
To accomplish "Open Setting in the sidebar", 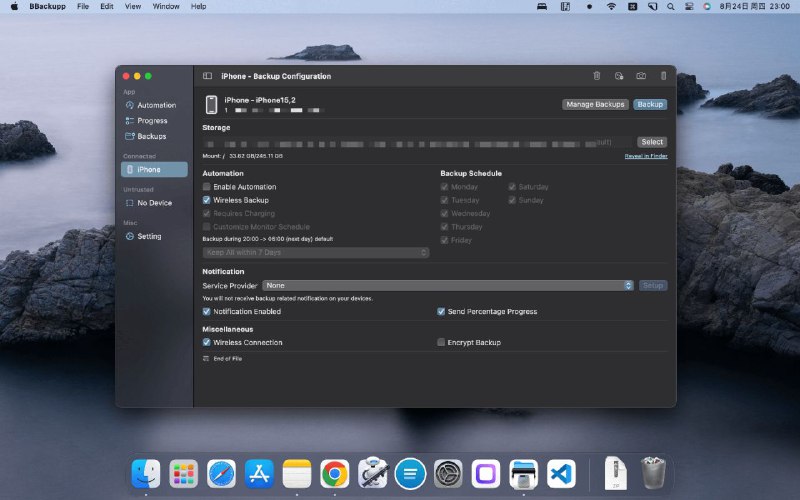I will pyautogui.click(x=149, y=237).
